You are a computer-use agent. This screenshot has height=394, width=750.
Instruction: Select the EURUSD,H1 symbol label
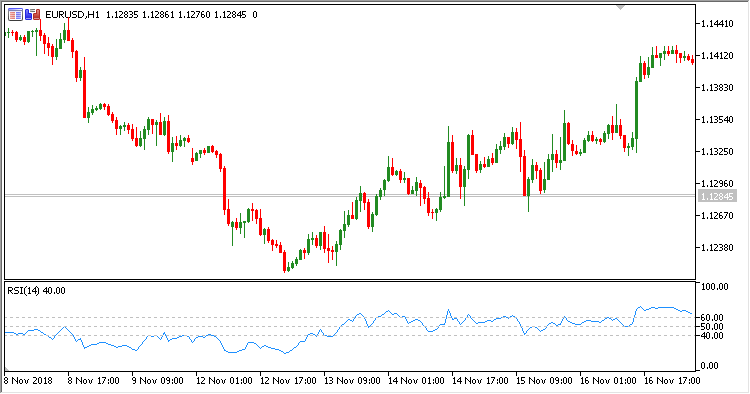coord(72,15)
